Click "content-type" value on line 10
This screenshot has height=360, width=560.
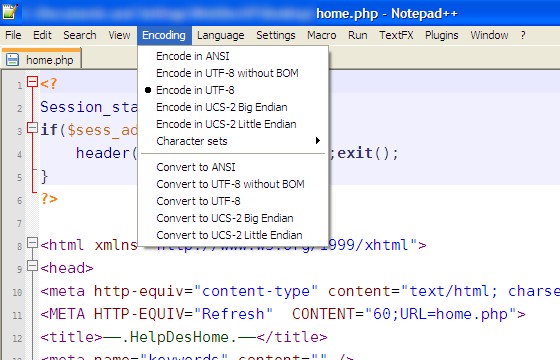tap(255, 291)
